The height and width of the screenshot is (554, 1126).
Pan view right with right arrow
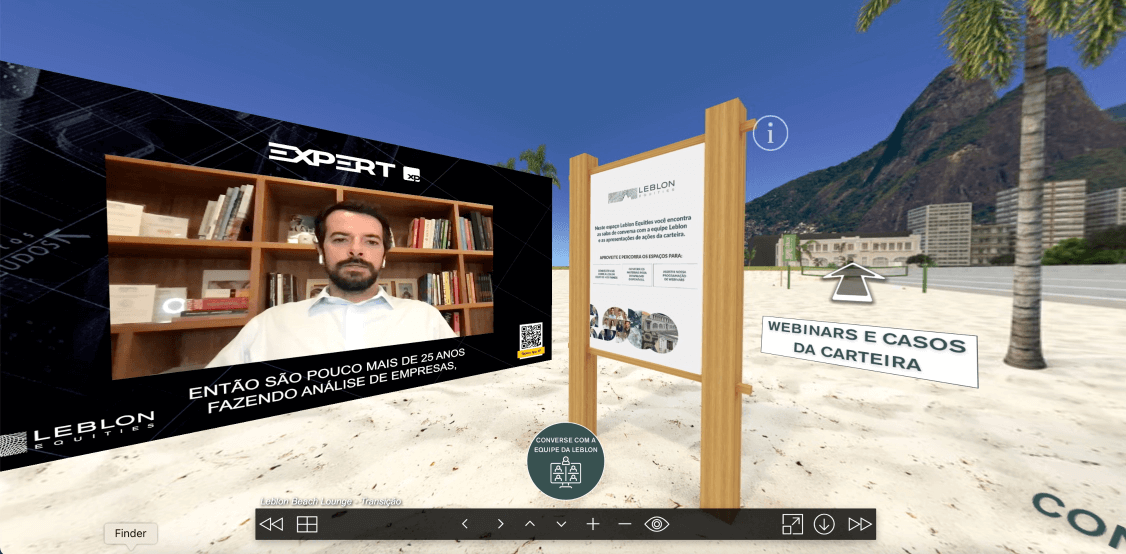coord(501,524)
